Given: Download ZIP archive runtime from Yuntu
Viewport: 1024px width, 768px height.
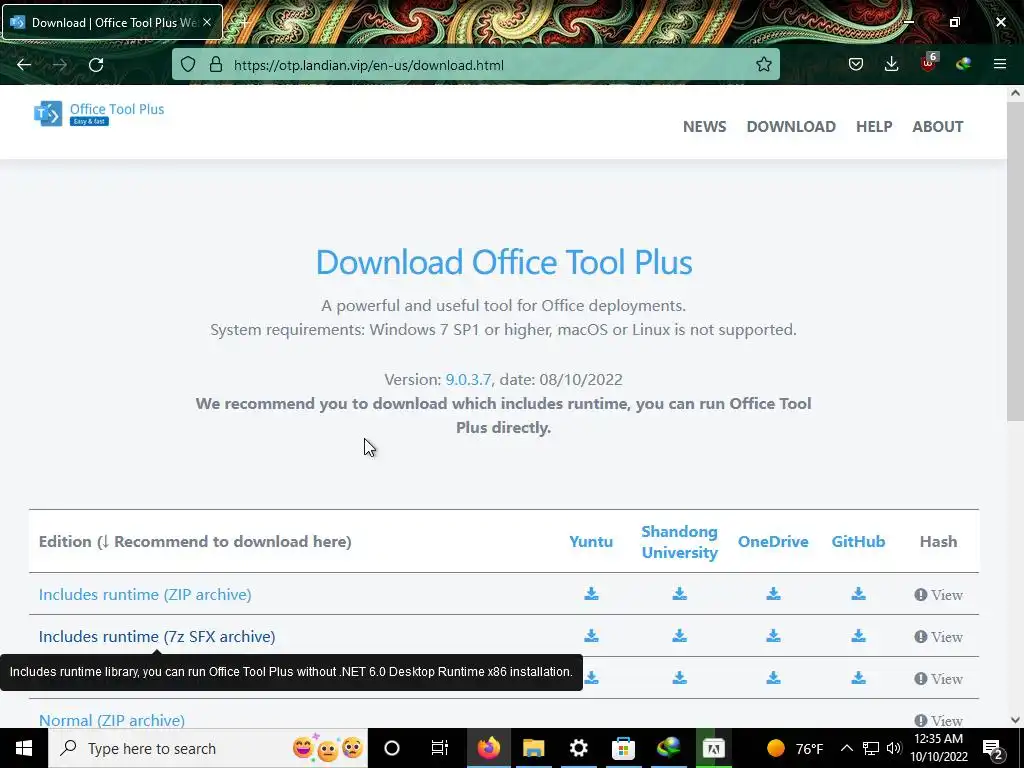Looking at the screenshot, I should (591, 594).
